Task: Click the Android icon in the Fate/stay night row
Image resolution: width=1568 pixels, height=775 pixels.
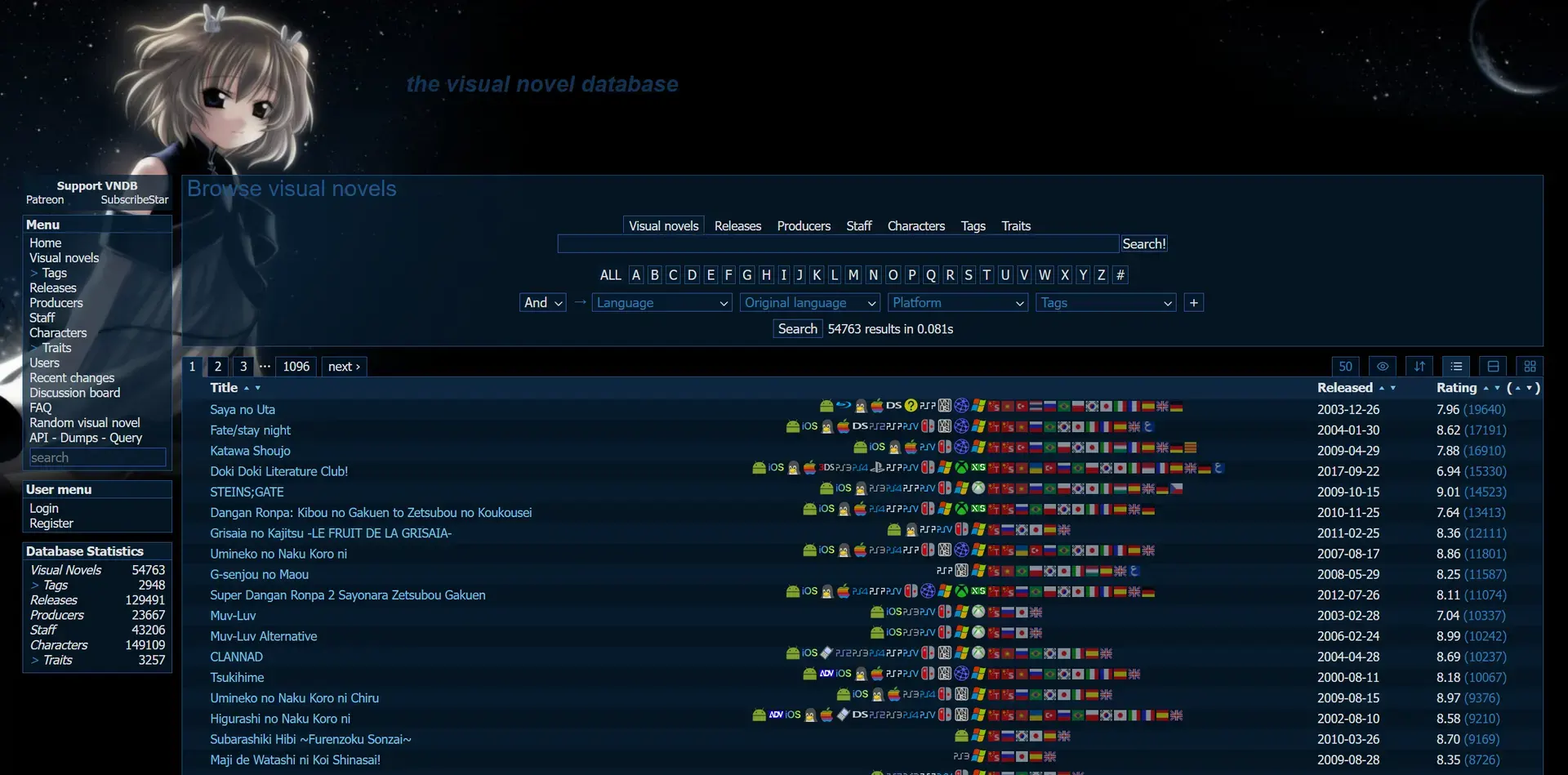Action: [793, 426]
